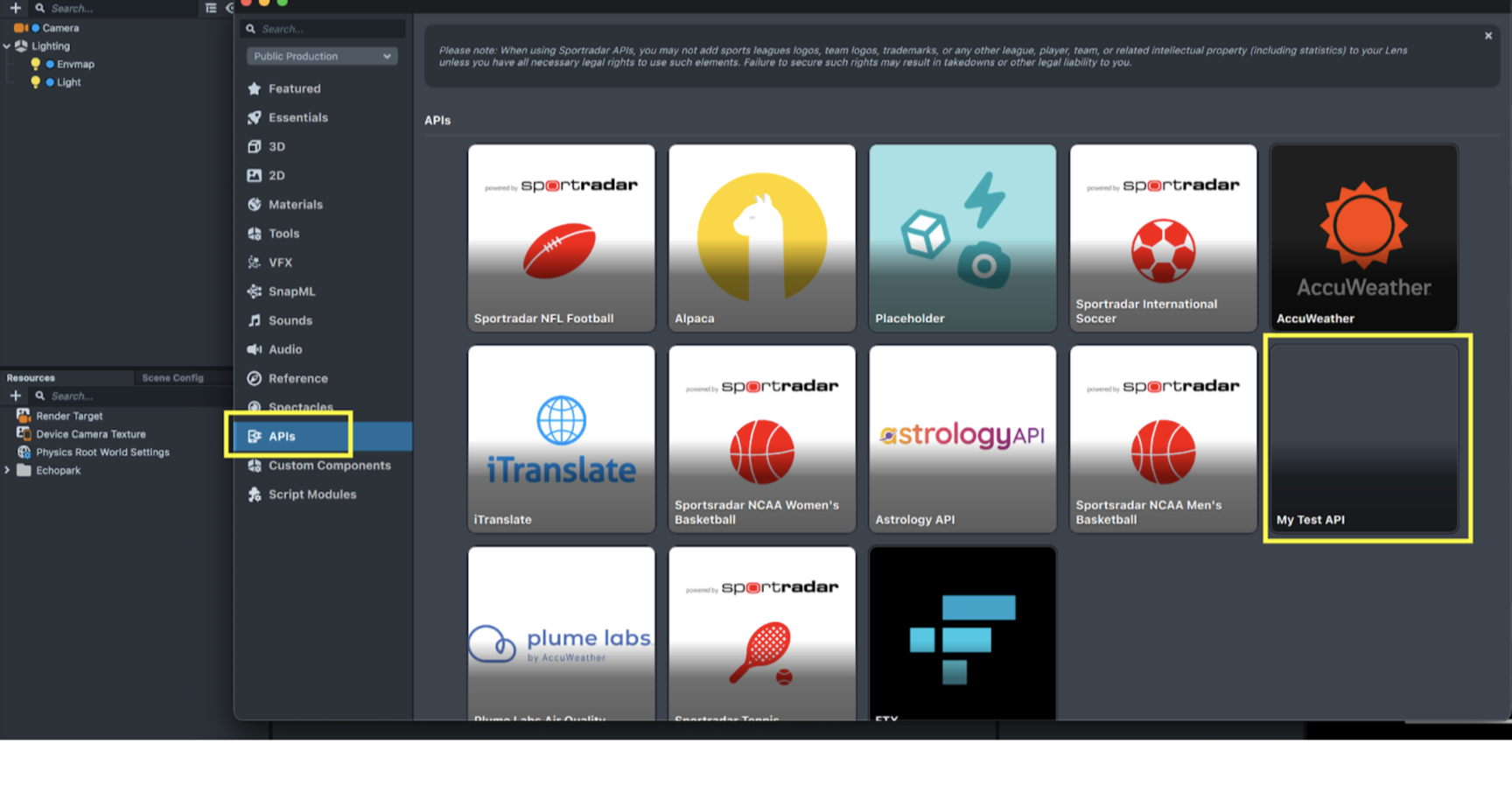Open Sportradar International Soccer API card

tap(1163, 238)
